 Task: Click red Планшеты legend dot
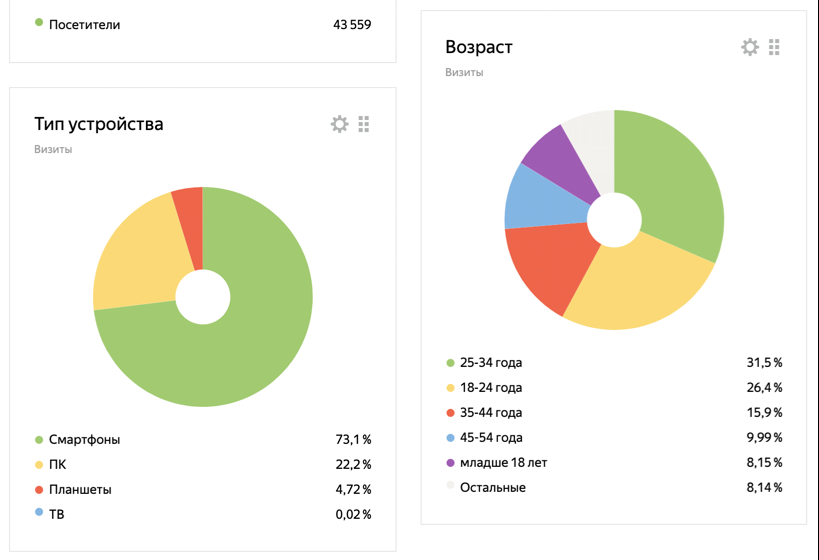tap(39, 489)
